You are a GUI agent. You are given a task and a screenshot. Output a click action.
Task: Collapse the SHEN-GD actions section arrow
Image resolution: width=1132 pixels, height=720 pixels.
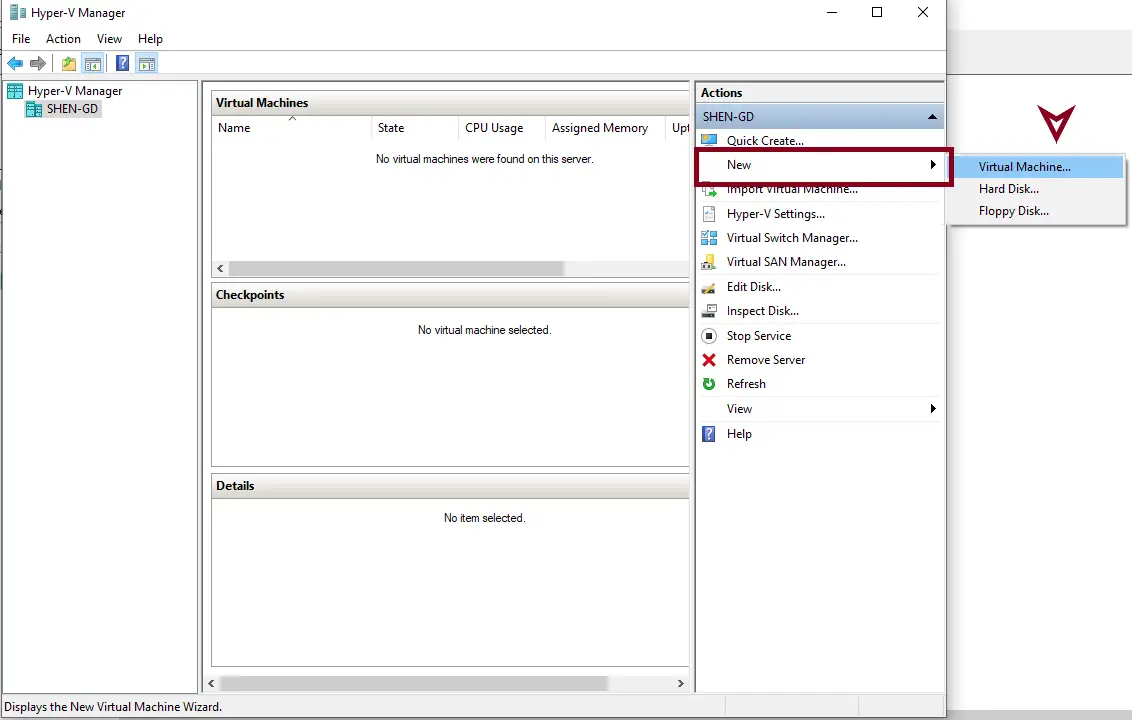coord(932,117)
